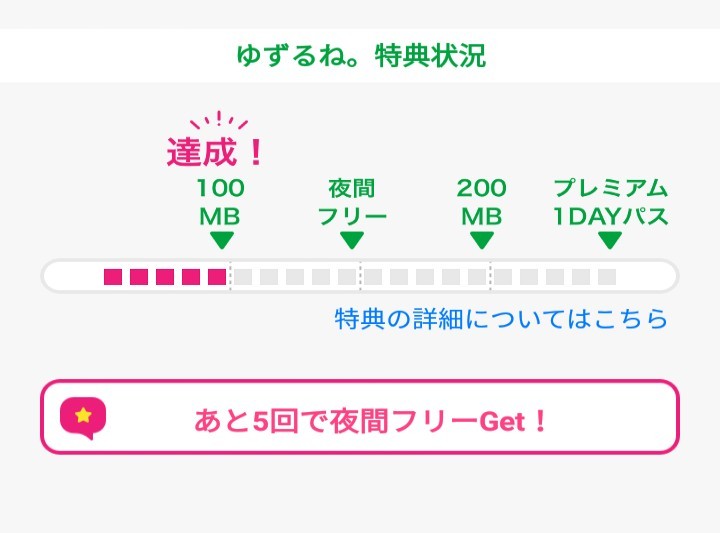This screenshot has height=533, width=720.
Task: Click the fifth pink progress square
Action: click(217, 276)
